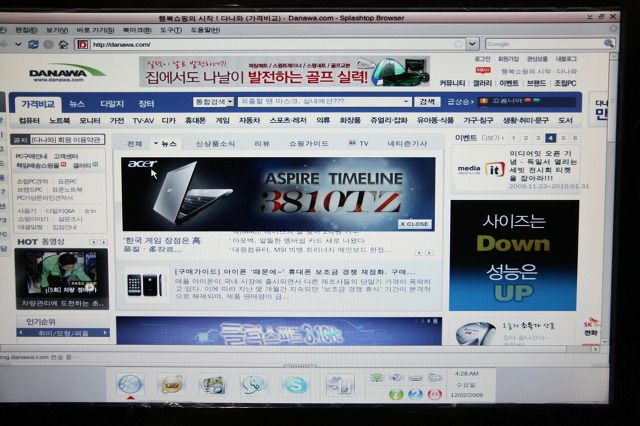Launch the chat messenger dock icon
Screen dimensions: 640x426
pos(254,384)
